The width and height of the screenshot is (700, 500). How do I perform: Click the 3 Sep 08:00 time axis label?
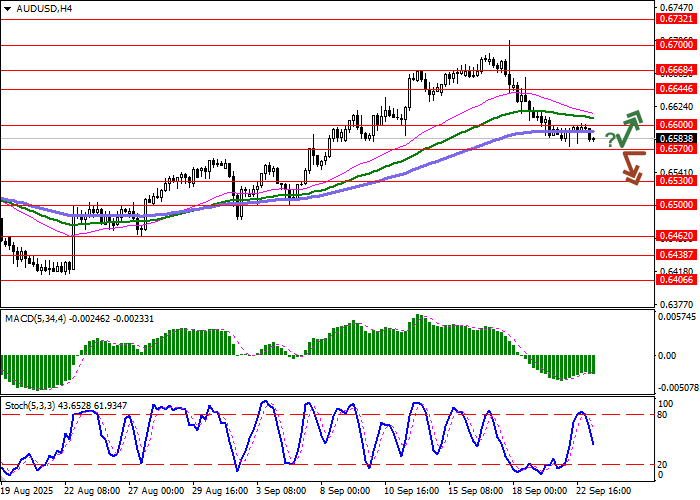282,491
